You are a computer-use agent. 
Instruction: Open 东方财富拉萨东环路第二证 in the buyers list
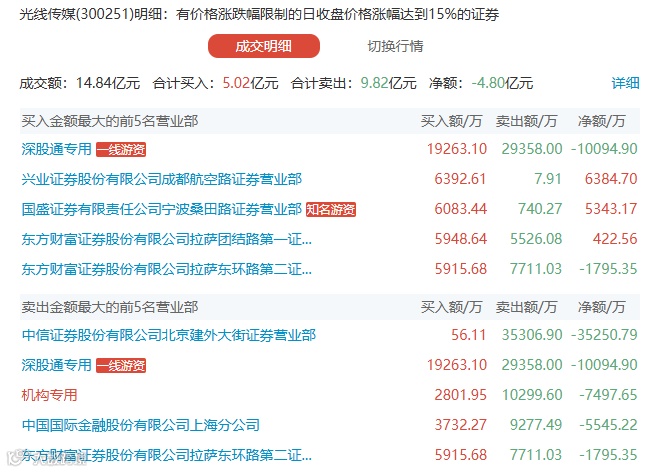167,269
